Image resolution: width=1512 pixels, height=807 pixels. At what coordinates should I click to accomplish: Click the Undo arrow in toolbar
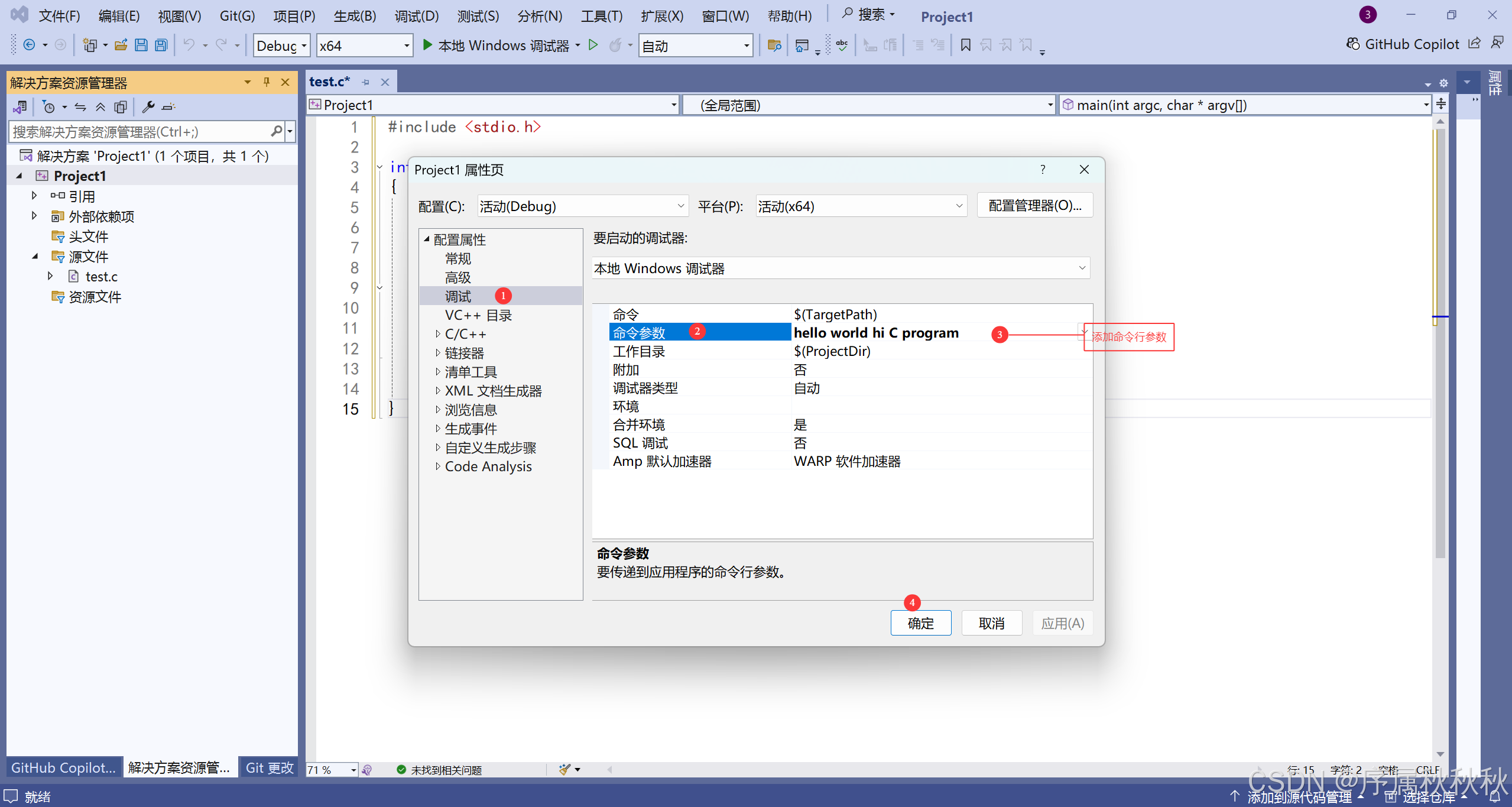click(x=189, y=46)
